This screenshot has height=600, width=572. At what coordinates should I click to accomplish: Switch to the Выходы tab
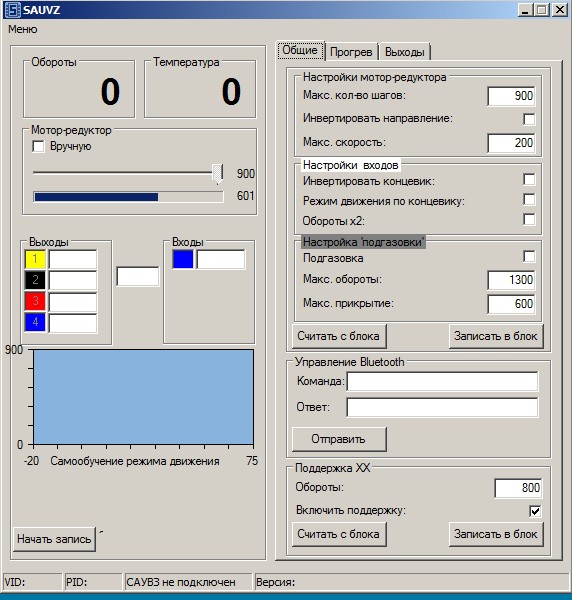404,52
